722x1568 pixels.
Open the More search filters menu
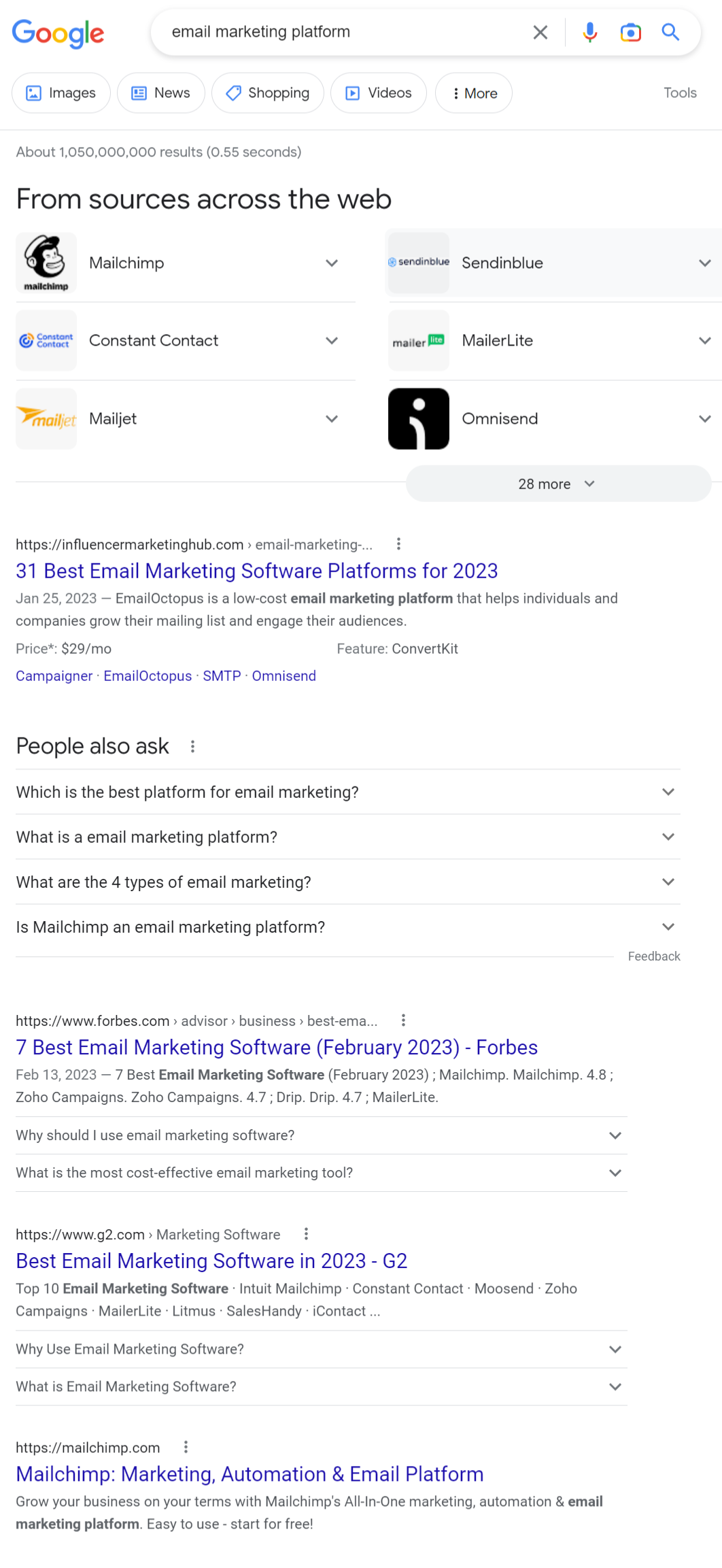coord(474,93)
